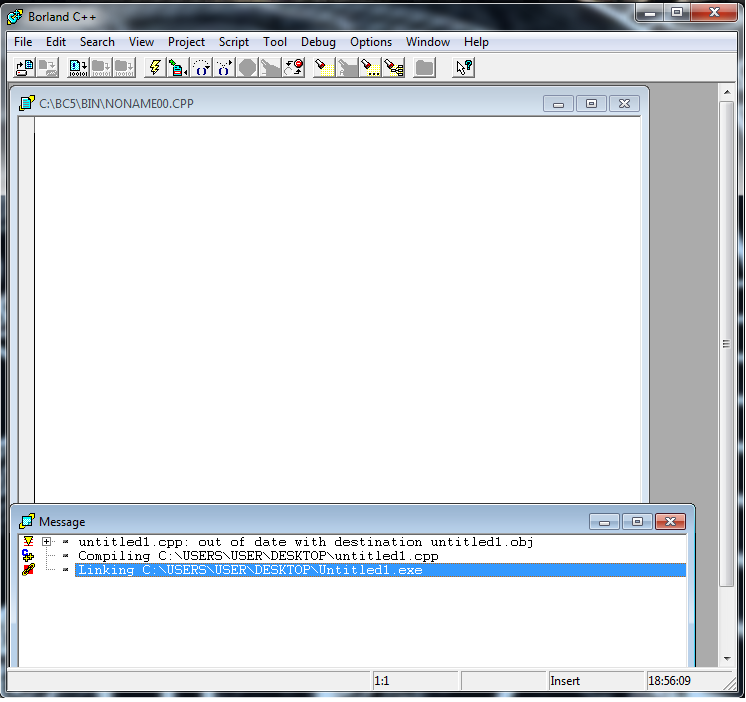Open the Project menu

(x=186, y=42)
